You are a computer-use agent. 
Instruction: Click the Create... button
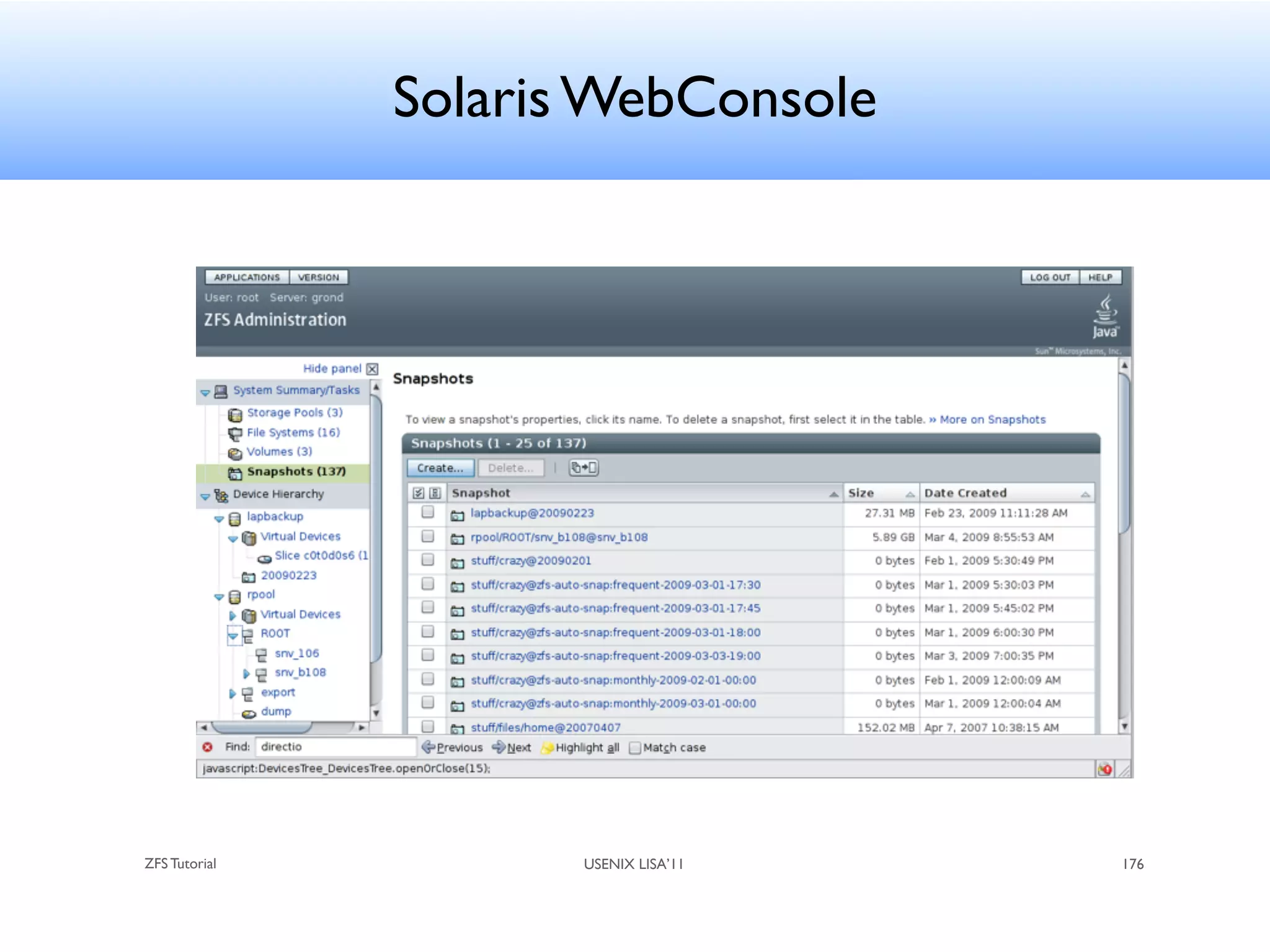point(440,469)
